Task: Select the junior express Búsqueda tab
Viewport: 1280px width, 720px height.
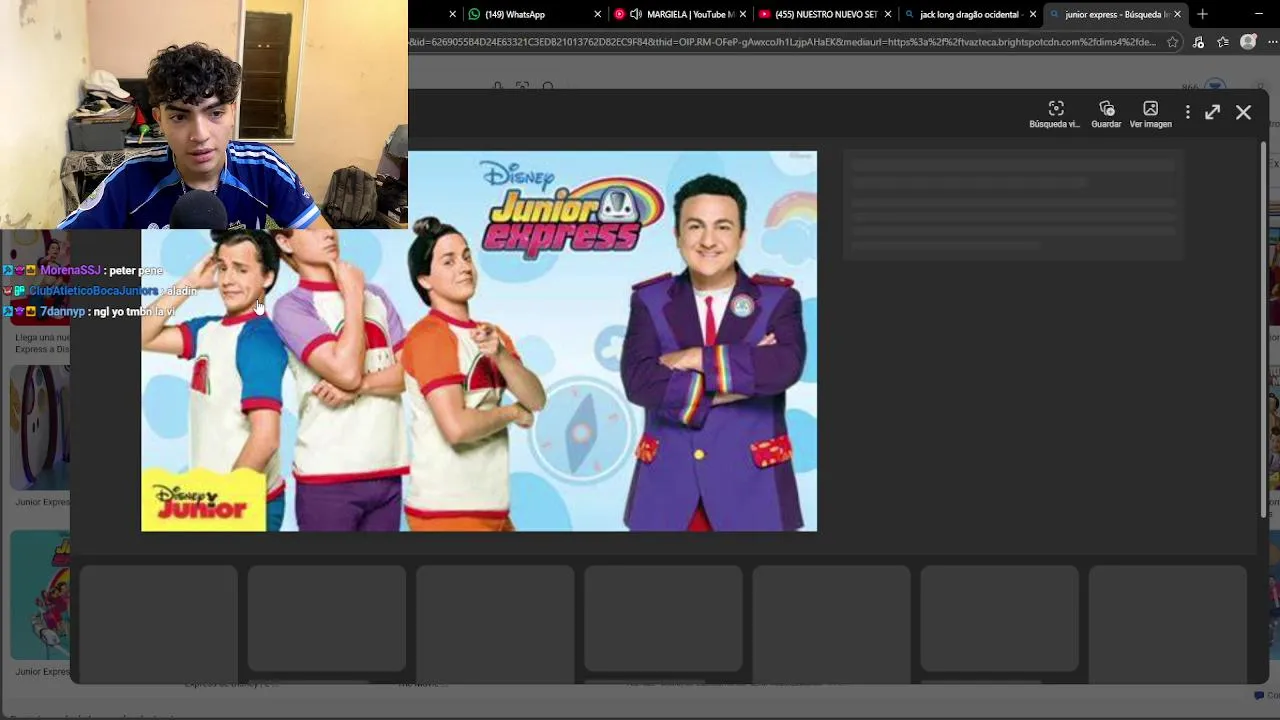Action: (1115, 14)
